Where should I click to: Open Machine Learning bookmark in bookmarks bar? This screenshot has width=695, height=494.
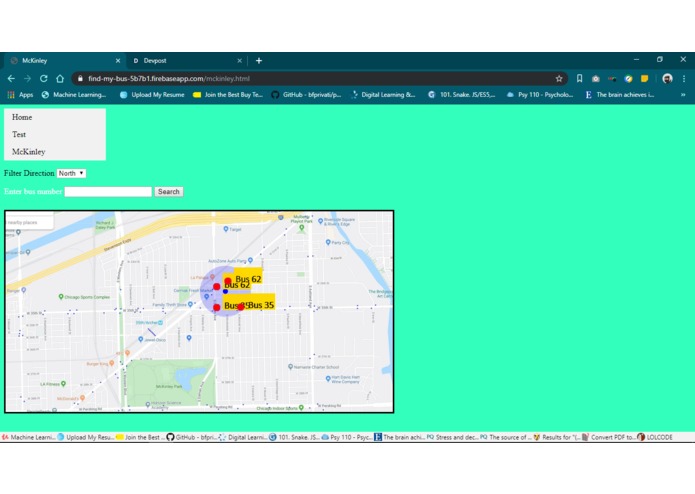pyautogui.click(x=74, y=95)
